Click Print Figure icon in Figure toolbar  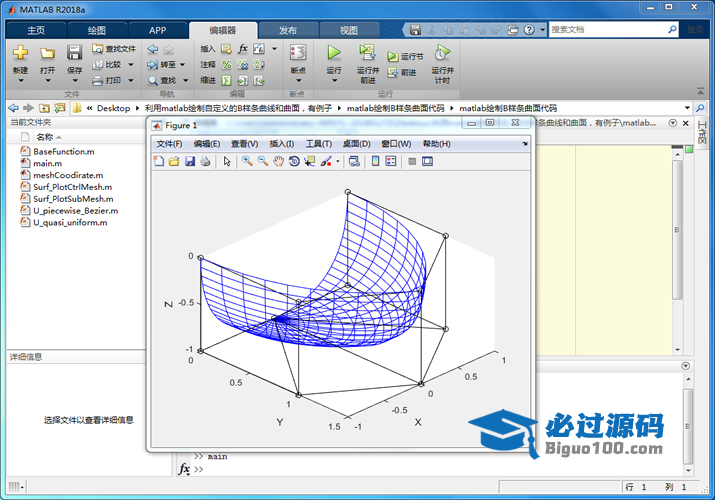tap(205, 161)
